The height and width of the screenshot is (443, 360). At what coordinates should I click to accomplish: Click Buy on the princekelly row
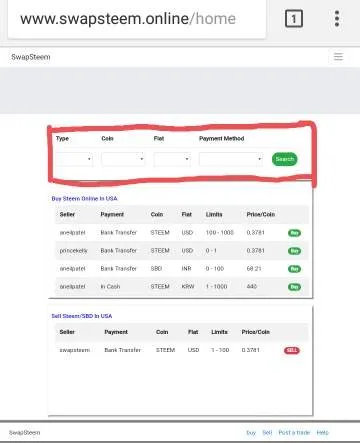[294, 251]
